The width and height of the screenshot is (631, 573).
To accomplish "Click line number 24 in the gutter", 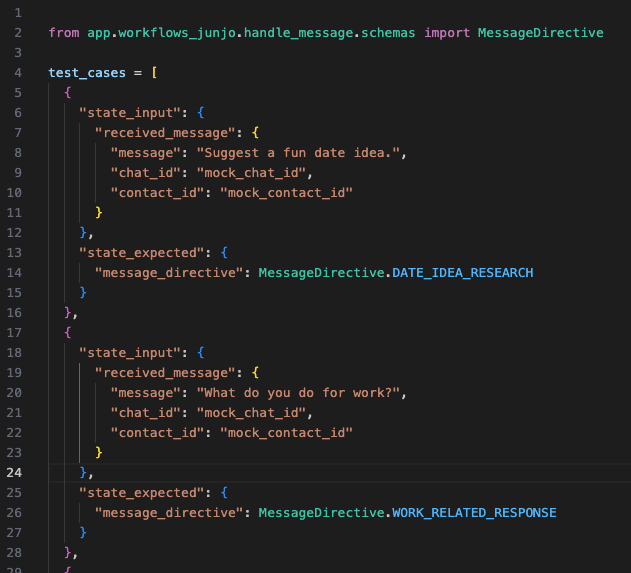I will point(14,473).
